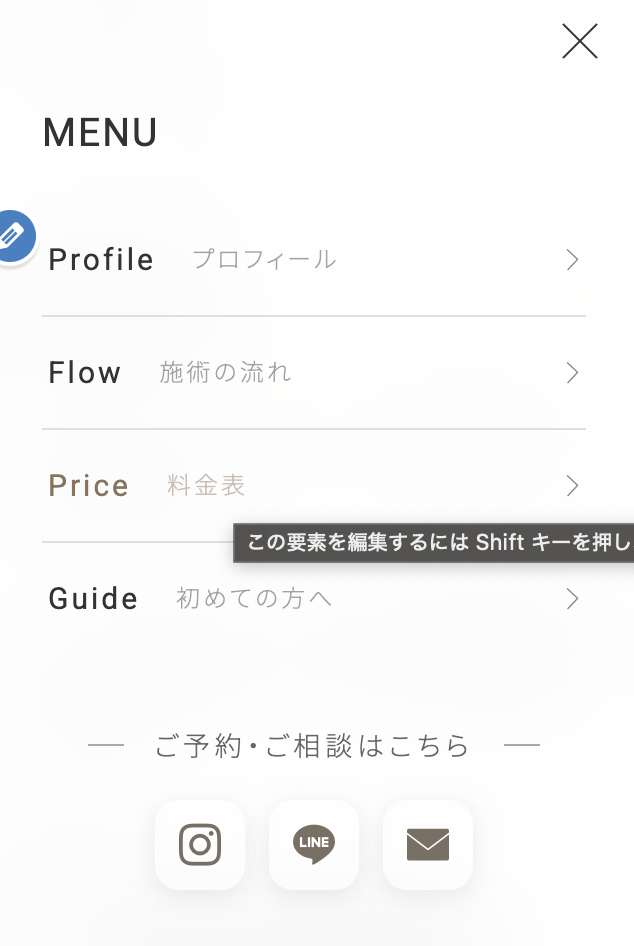Image resolution: width=634 pixels, height=946 pixels.
Task: Click the arrow chevron beside Price
Action: pyautogui.click(x=572, y=486)
